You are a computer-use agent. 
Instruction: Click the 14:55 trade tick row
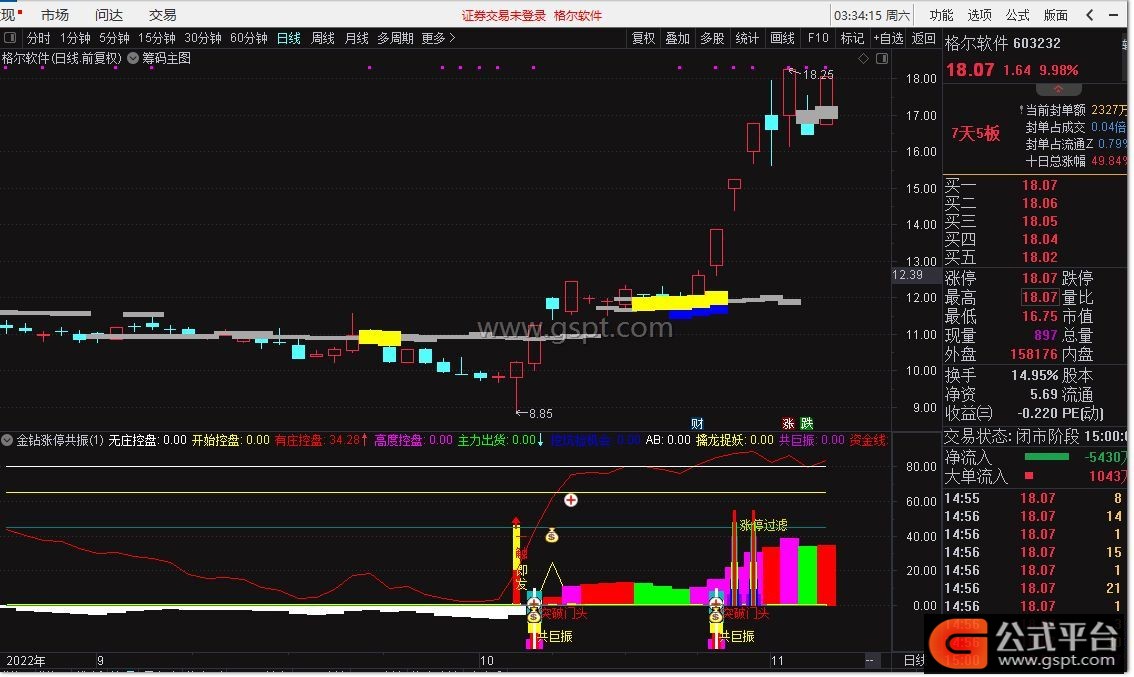1036,498
